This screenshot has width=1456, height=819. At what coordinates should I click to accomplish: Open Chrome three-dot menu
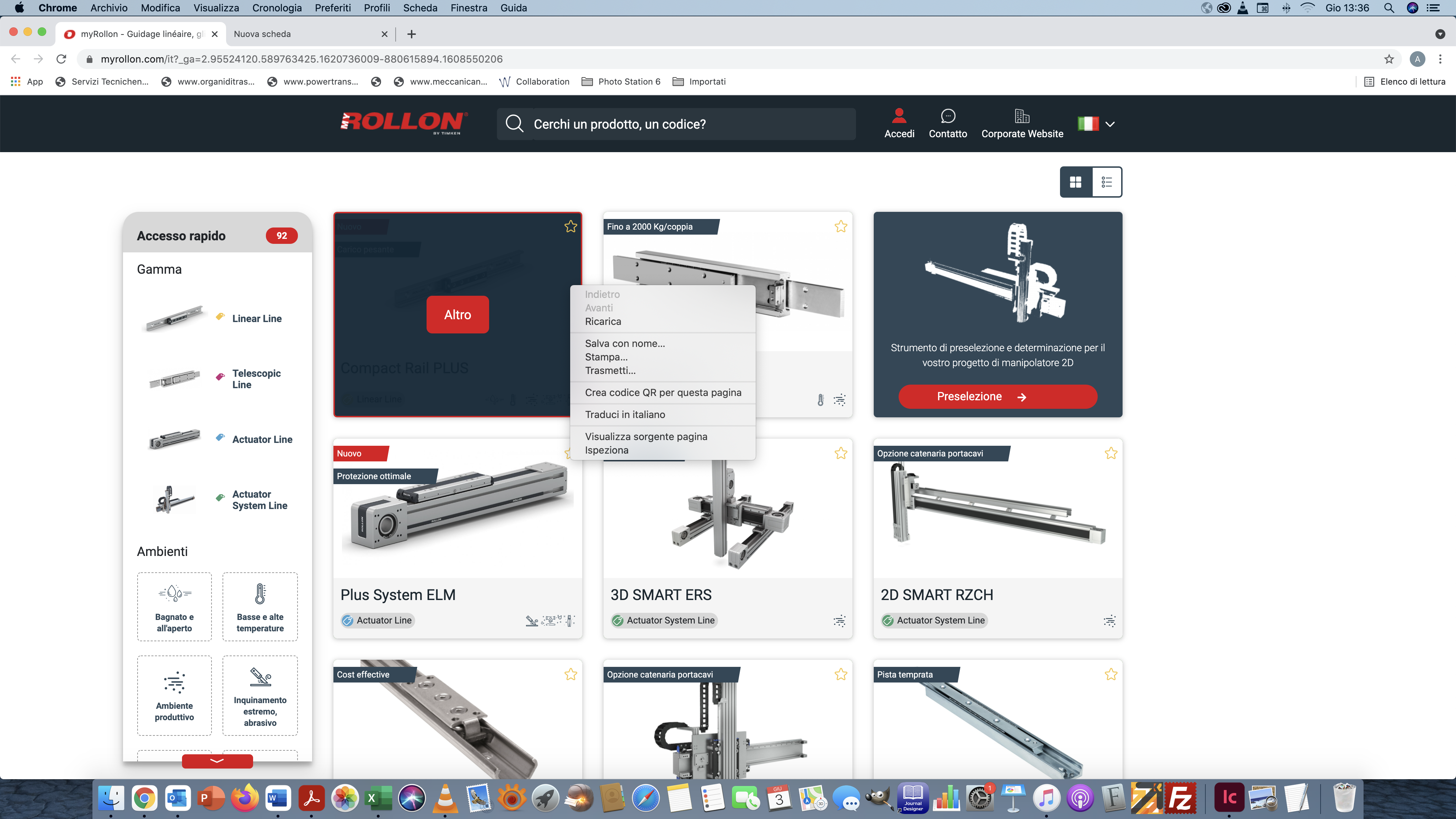click(x=1440, y=59)
